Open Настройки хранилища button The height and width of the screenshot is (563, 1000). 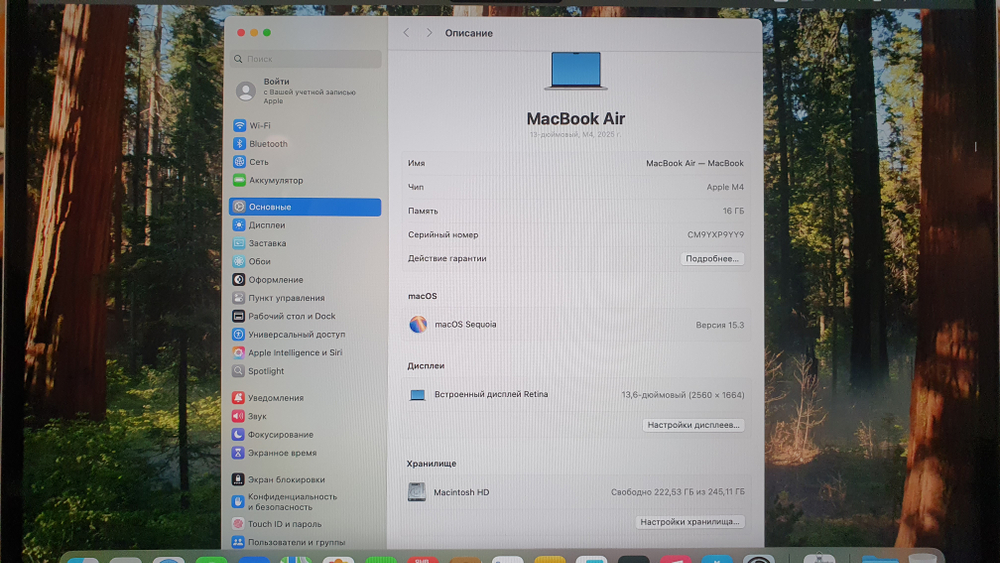click(689, 522)
